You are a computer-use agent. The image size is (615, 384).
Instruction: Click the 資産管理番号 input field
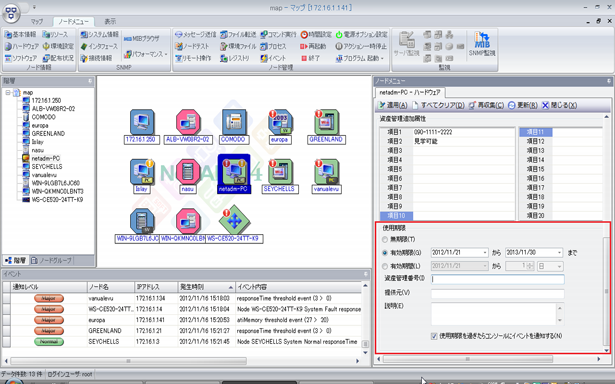click(498, 279)
